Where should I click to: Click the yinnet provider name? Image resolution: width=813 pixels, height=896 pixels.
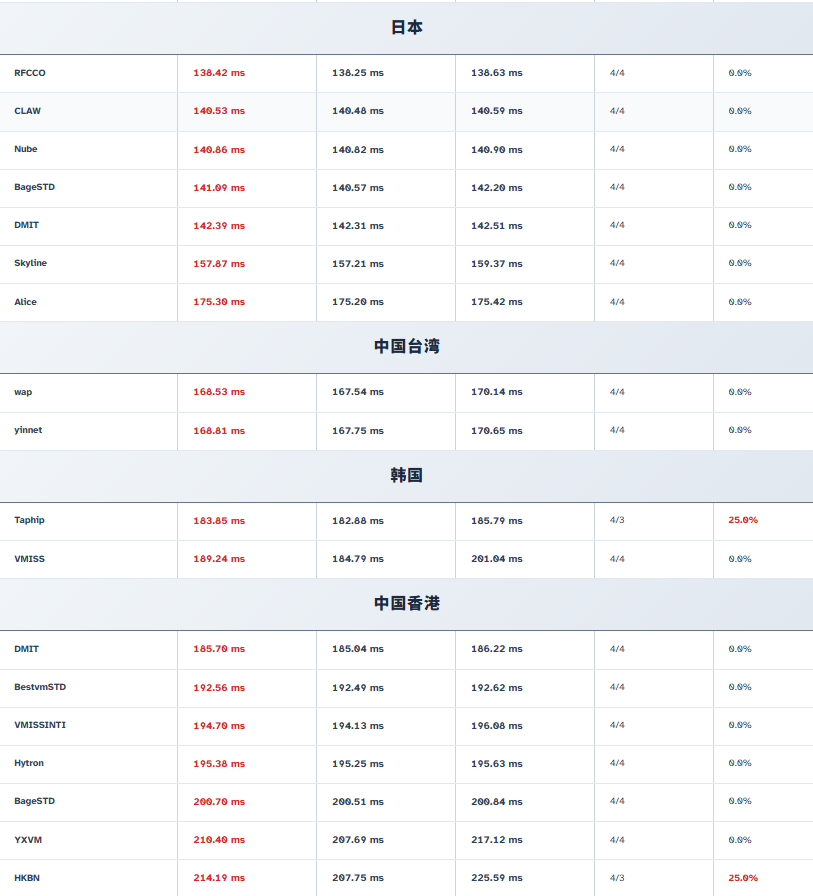(28, 430)
